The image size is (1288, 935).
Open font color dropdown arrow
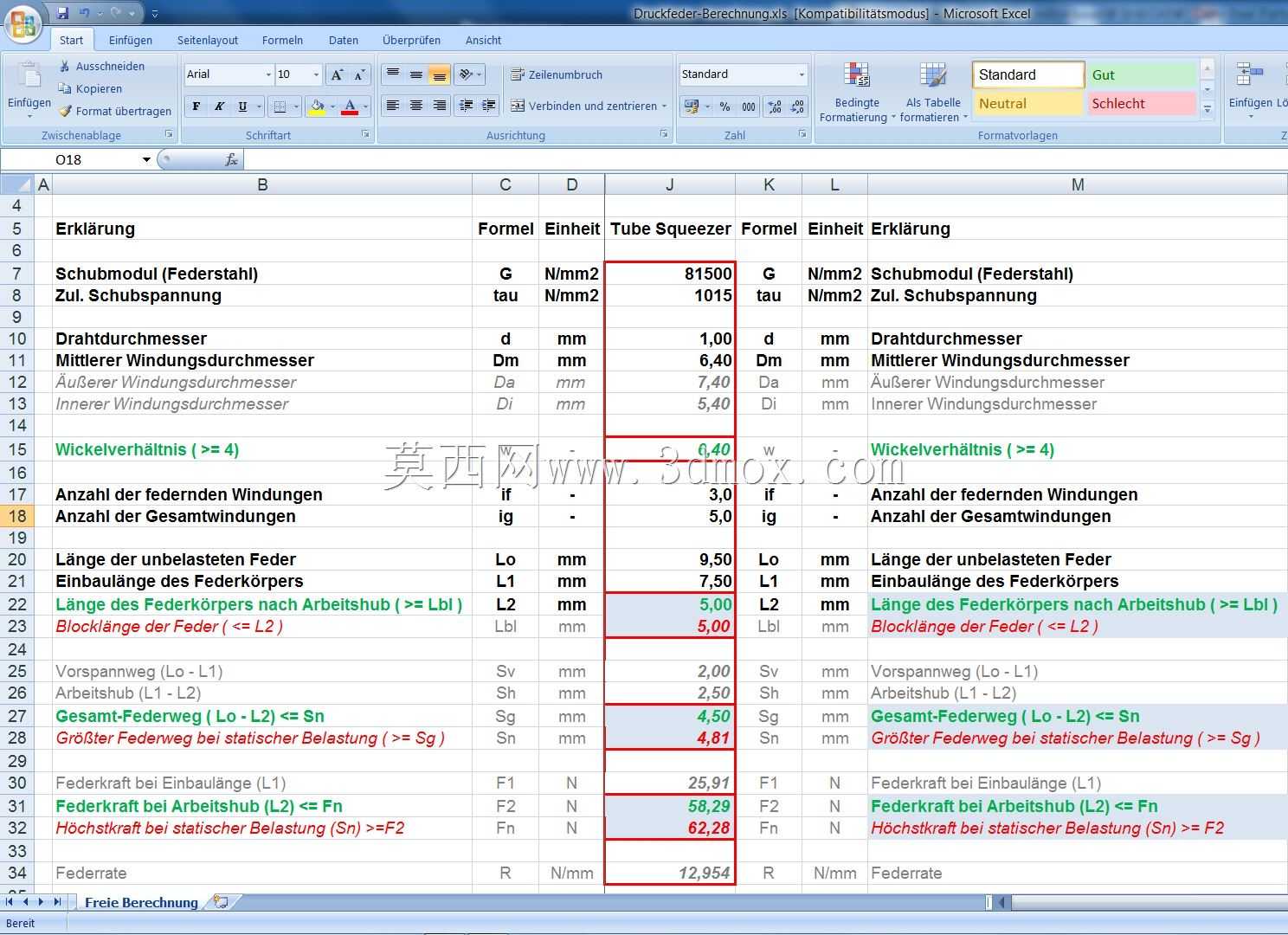pos(366,106)
